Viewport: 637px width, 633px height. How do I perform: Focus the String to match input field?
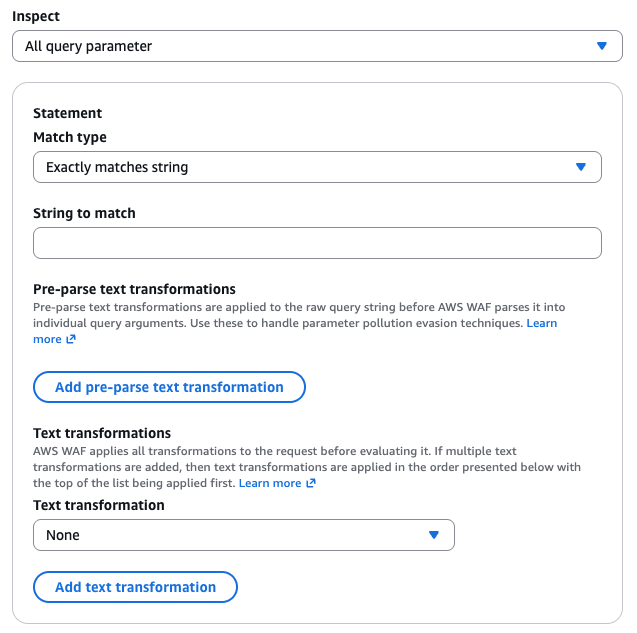click(317, 243)
